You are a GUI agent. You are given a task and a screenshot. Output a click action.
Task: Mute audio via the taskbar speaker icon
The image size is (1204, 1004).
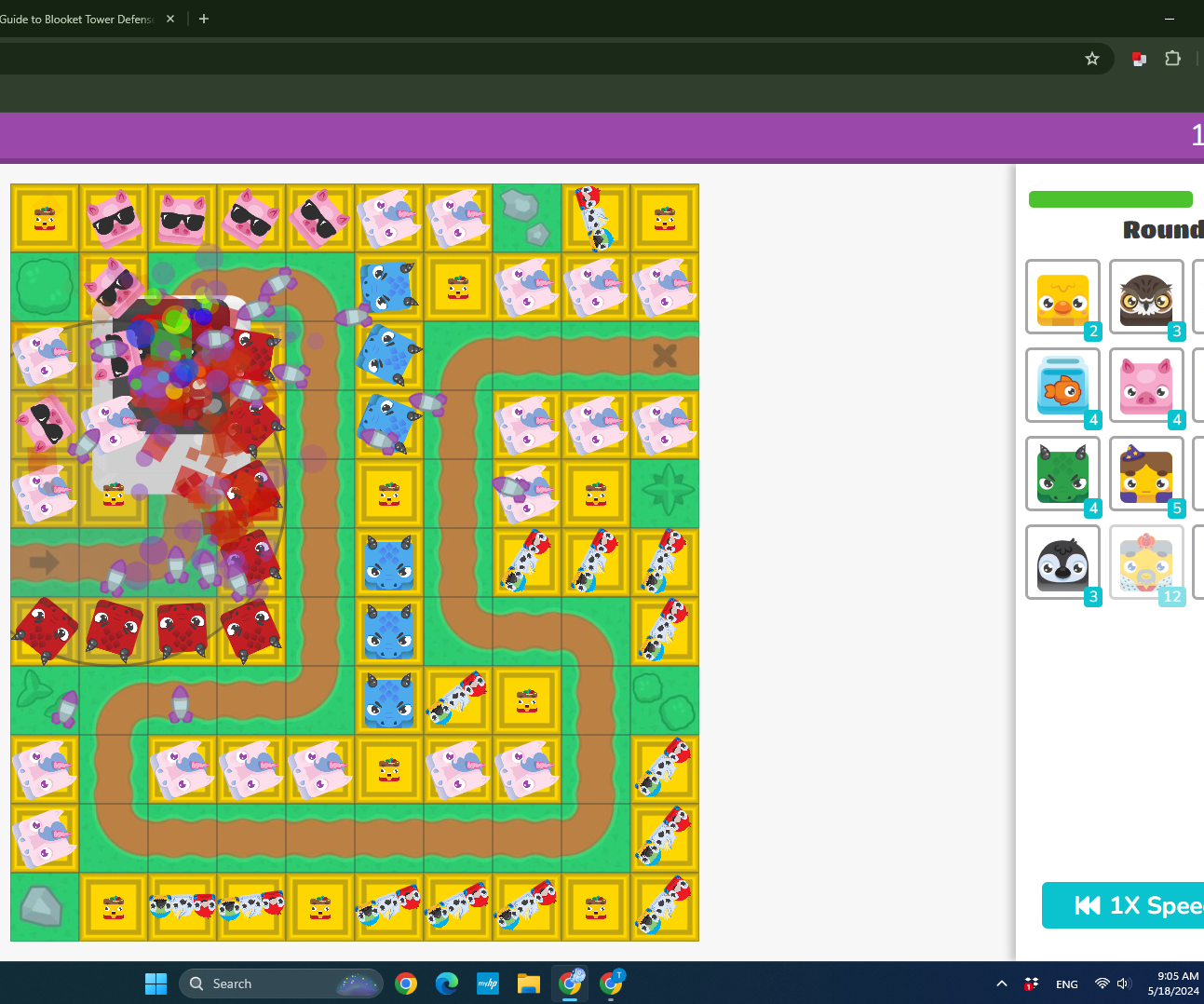(1123, 984)
